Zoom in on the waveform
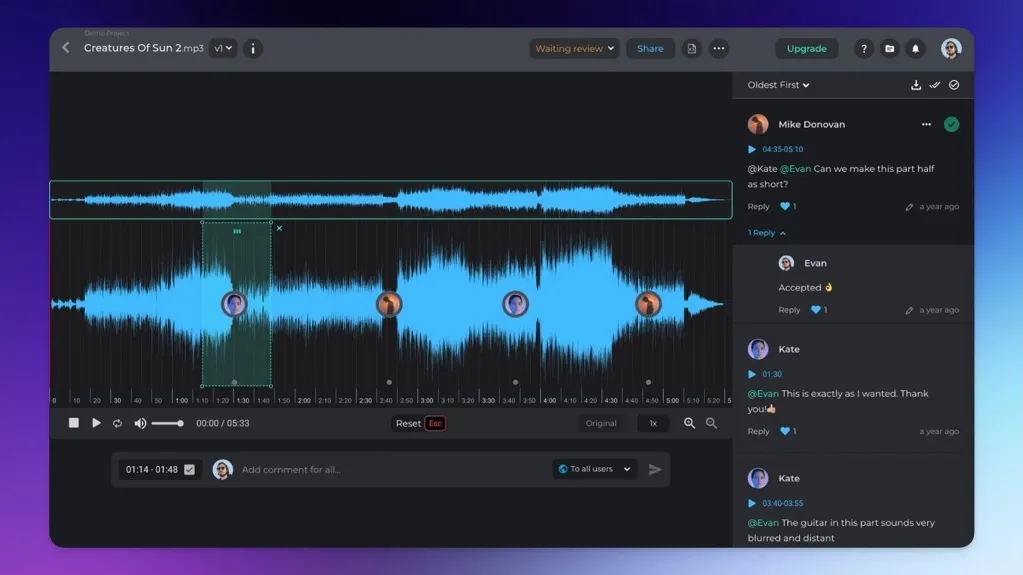The width and height of the screenshot is (1023, 575). (x=689, y=423)
